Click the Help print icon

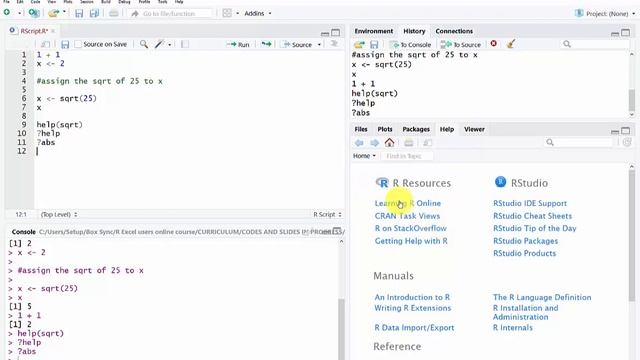pyautogui.click(x=409, y=142)
